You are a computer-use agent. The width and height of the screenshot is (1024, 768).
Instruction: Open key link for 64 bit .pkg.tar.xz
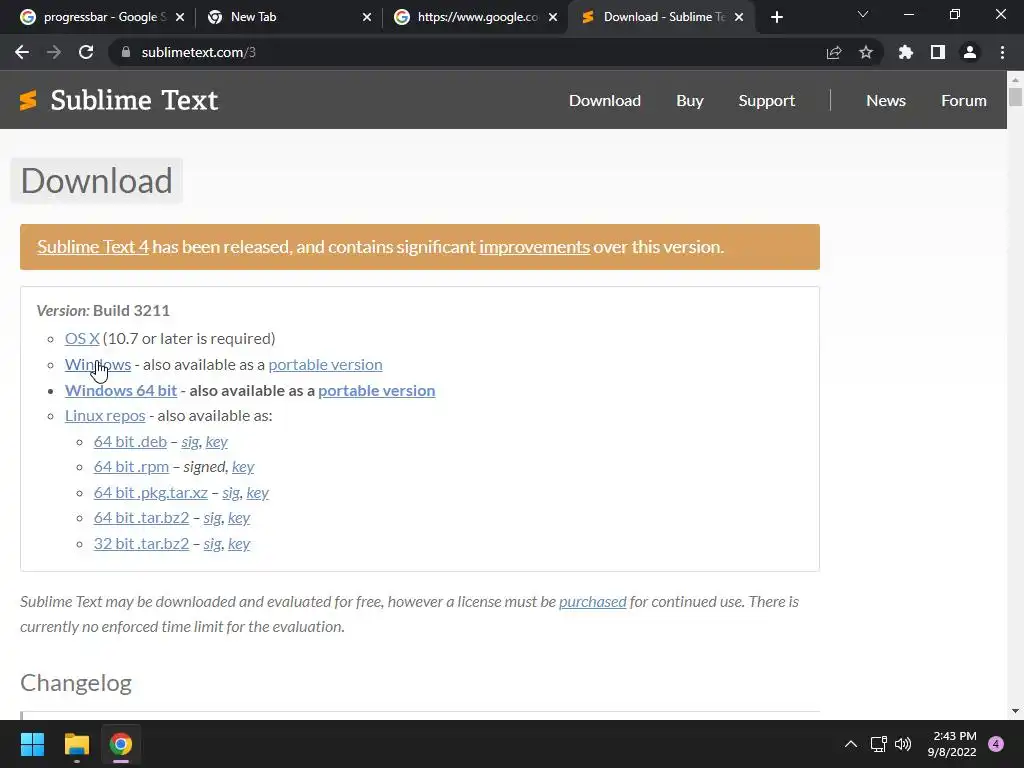pyautogui.click(x=257, y=493)
